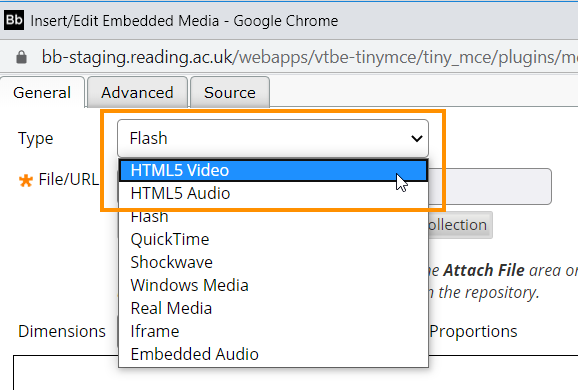Select Shockwave media type
The width and height of the screenshot is (578, 390).
point(273,262)
